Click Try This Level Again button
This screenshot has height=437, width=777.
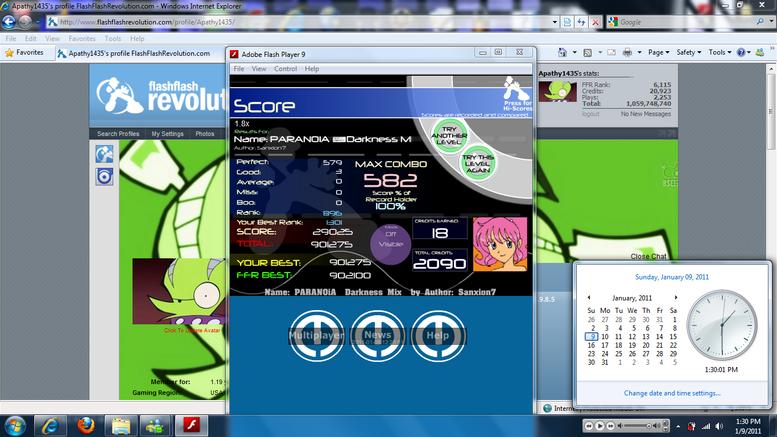(478, 163)
